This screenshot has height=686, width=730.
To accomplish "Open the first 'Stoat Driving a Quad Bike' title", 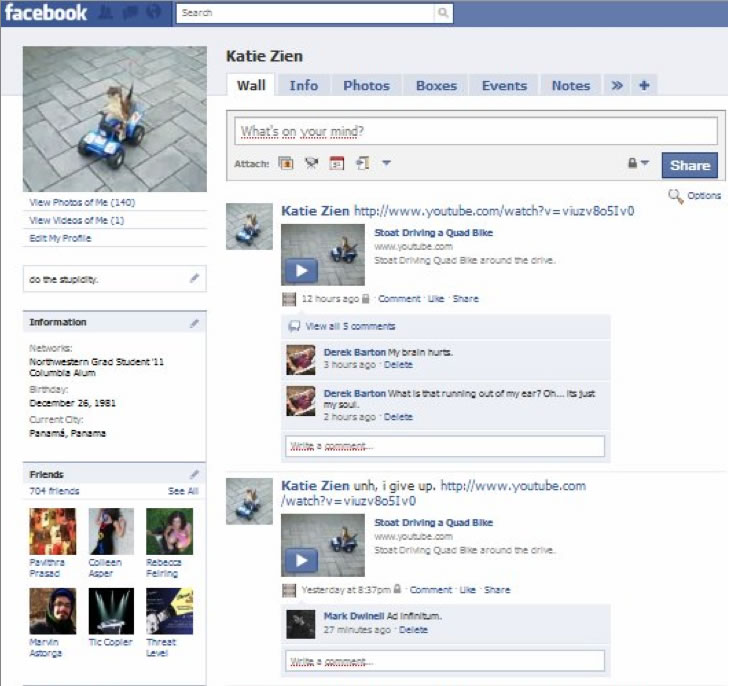I will point(433,233).
